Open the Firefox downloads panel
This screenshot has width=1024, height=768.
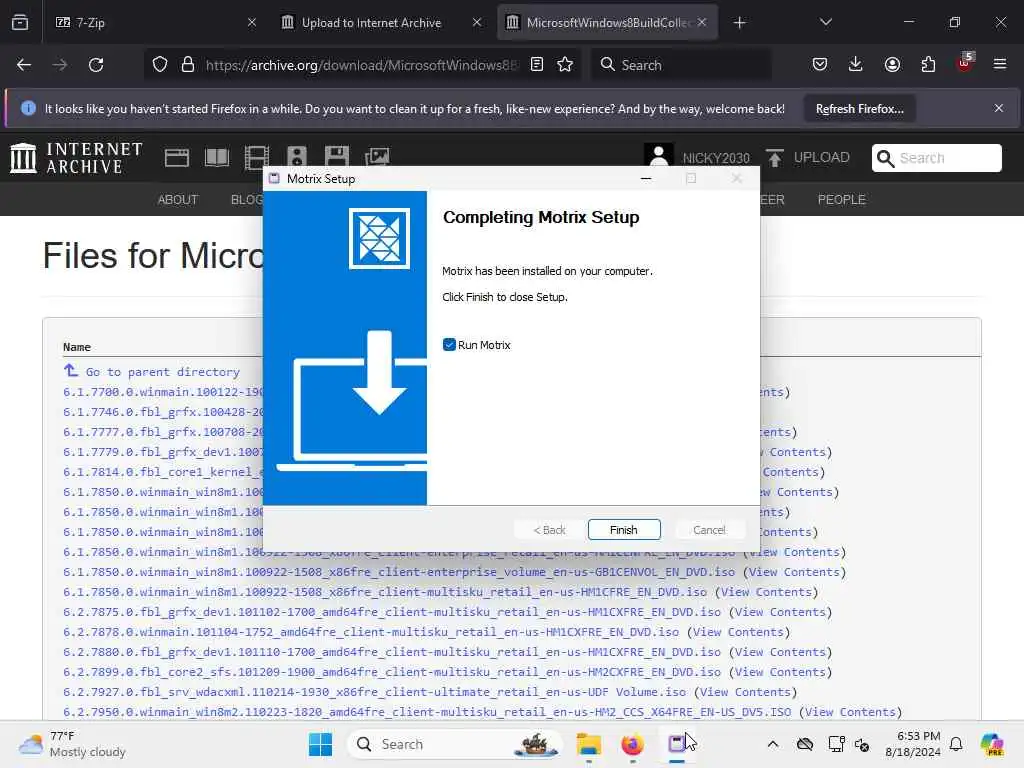point(856,65)
